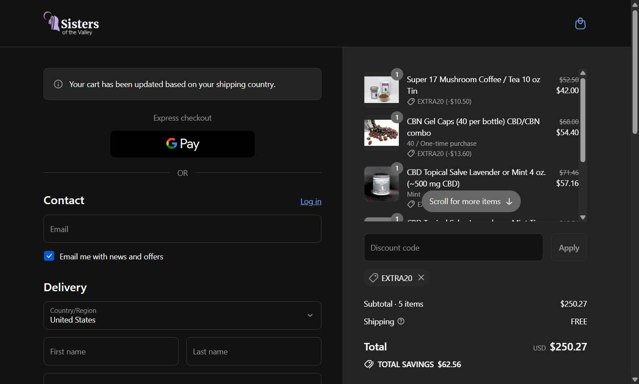Focus the Last name field
This screenshot has height=384, width=639.
tap(253, 351)
